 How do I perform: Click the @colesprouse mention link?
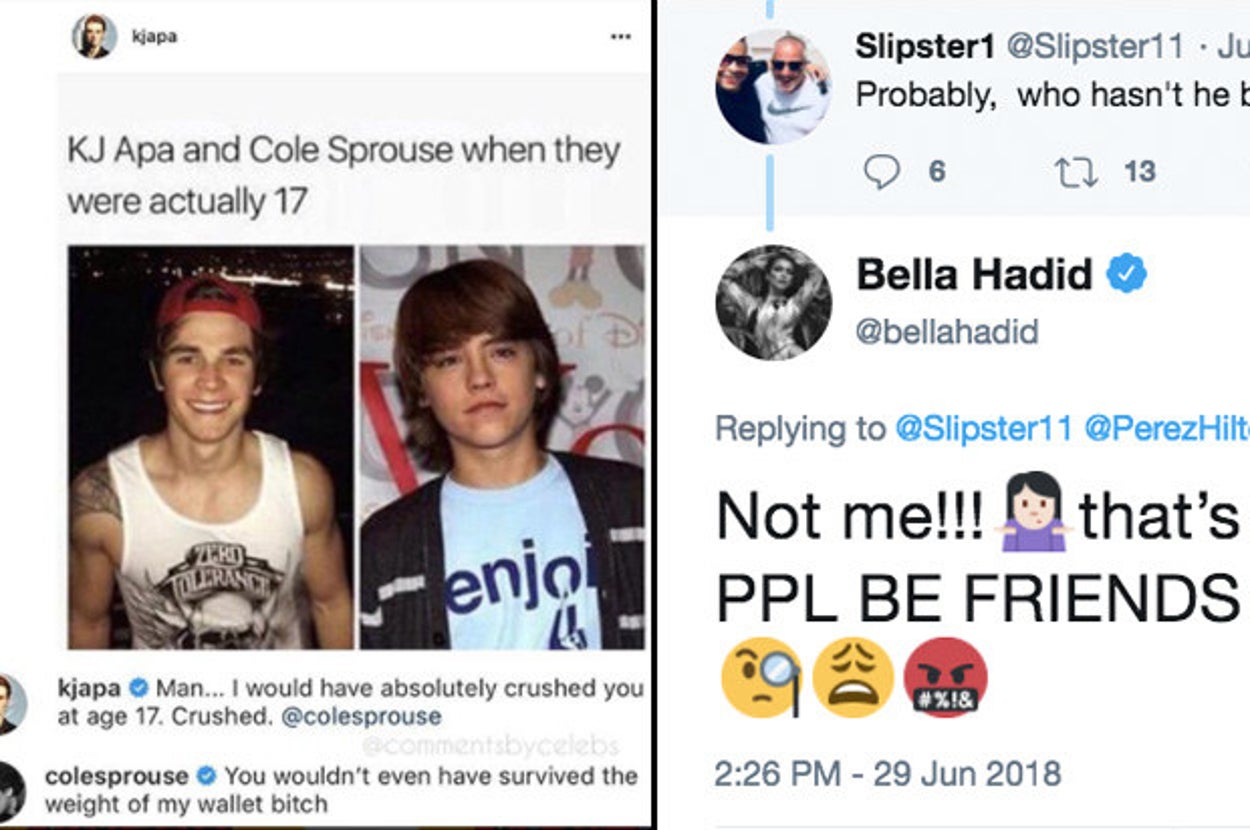[361, 717]
